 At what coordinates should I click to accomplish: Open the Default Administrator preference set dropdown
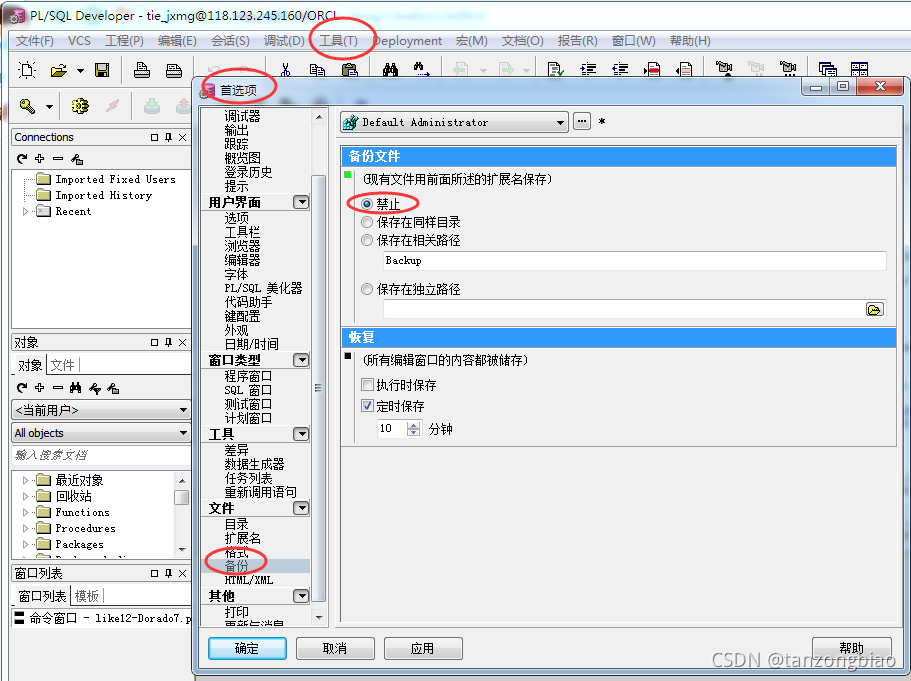point(454,122)
